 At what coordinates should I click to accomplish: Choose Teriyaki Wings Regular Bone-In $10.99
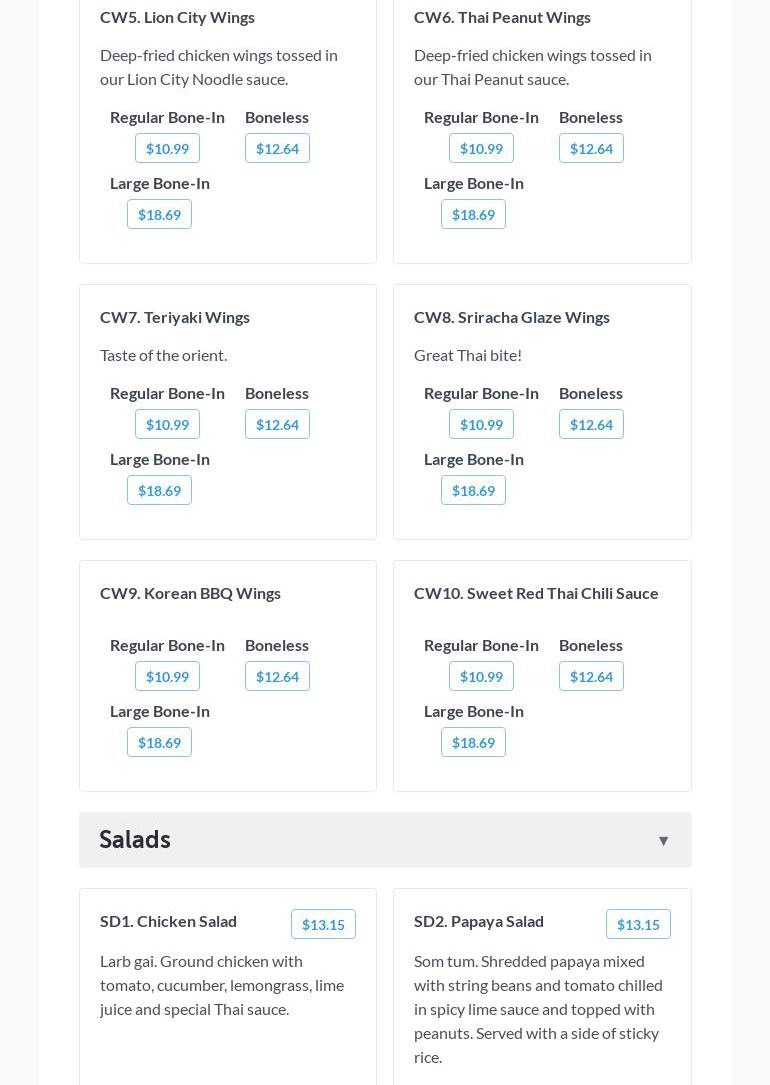click(167, 425)
